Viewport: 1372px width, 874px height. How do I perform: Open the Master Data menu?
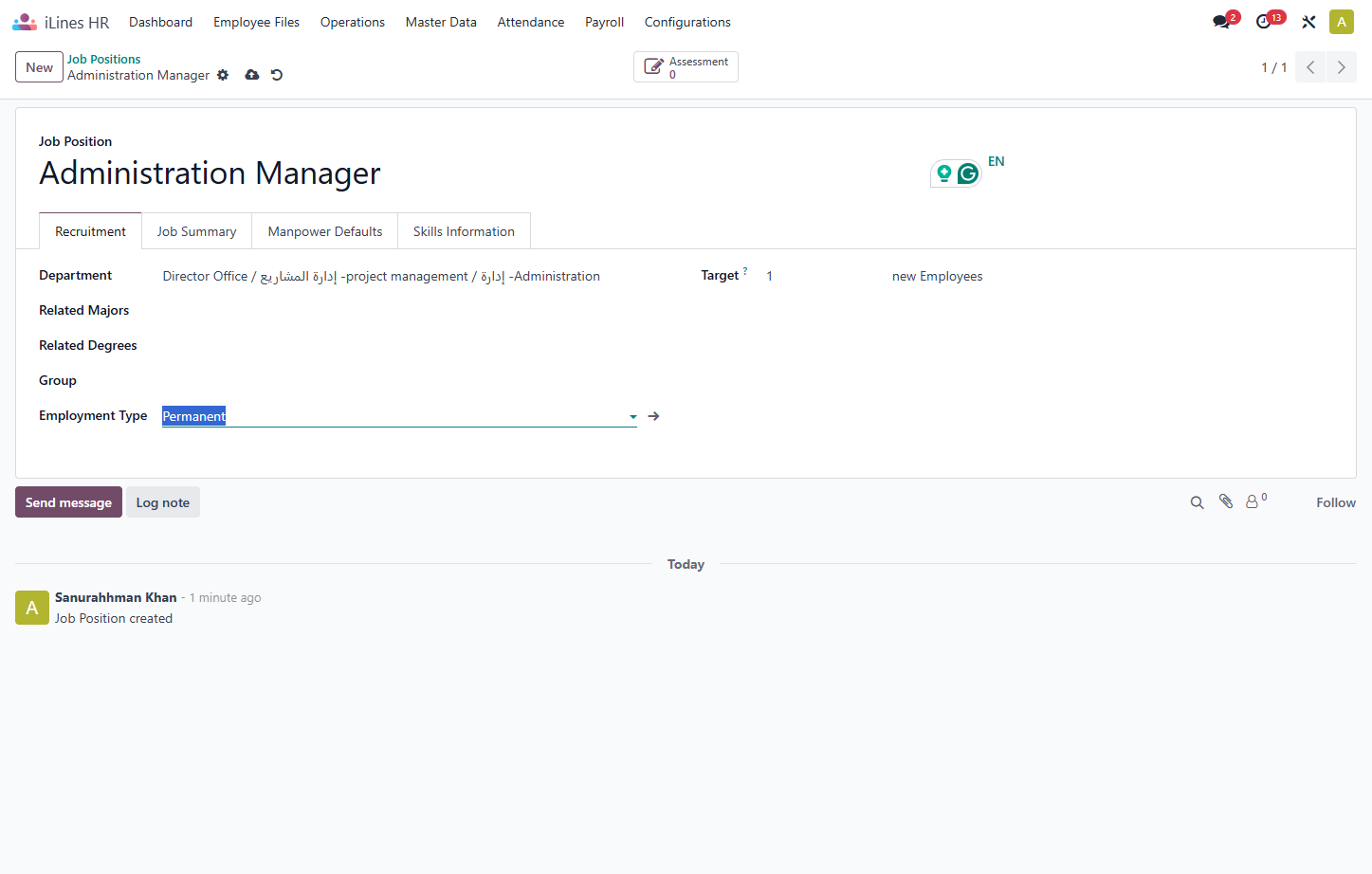[x=441, y=22]
